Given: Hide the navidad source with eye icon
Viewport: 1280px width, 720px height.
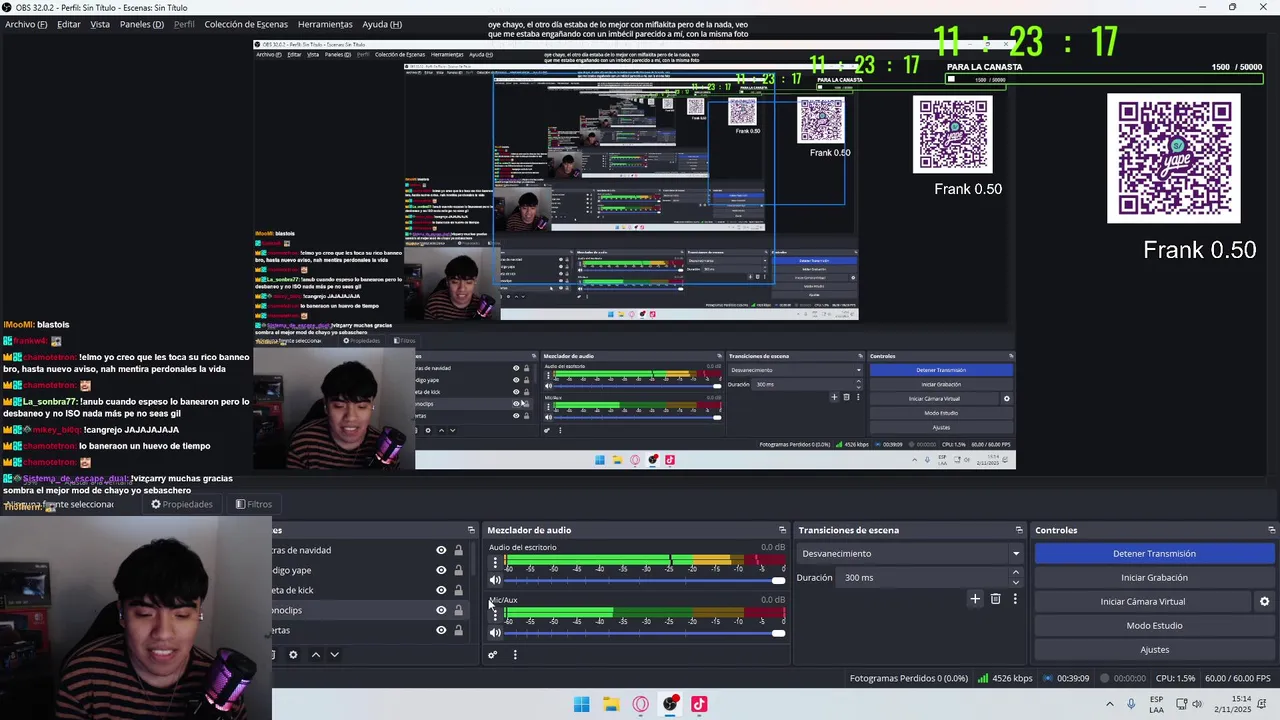Looking at the screenshot, I should [441, 550].
